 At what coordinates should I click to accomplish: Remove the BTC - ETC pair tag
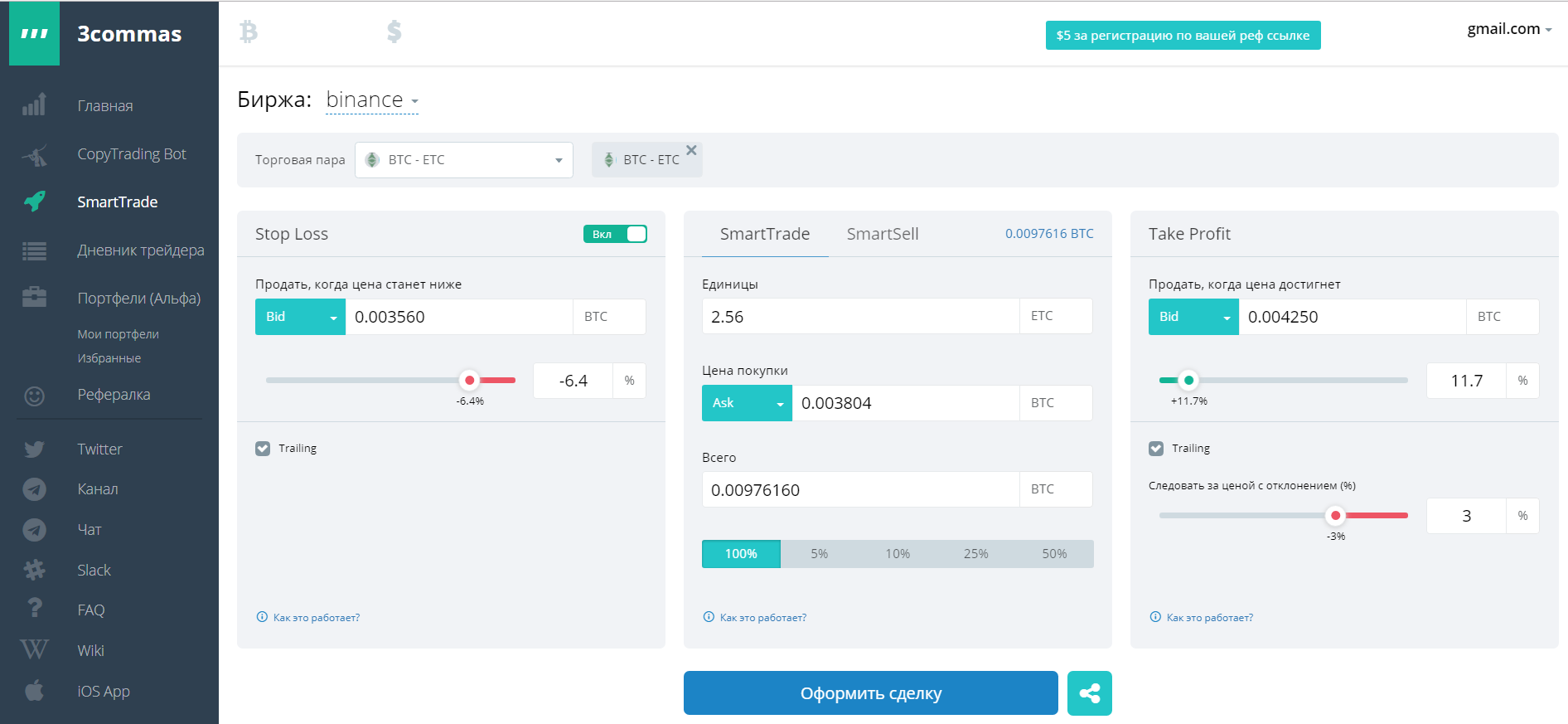(691, 150)
